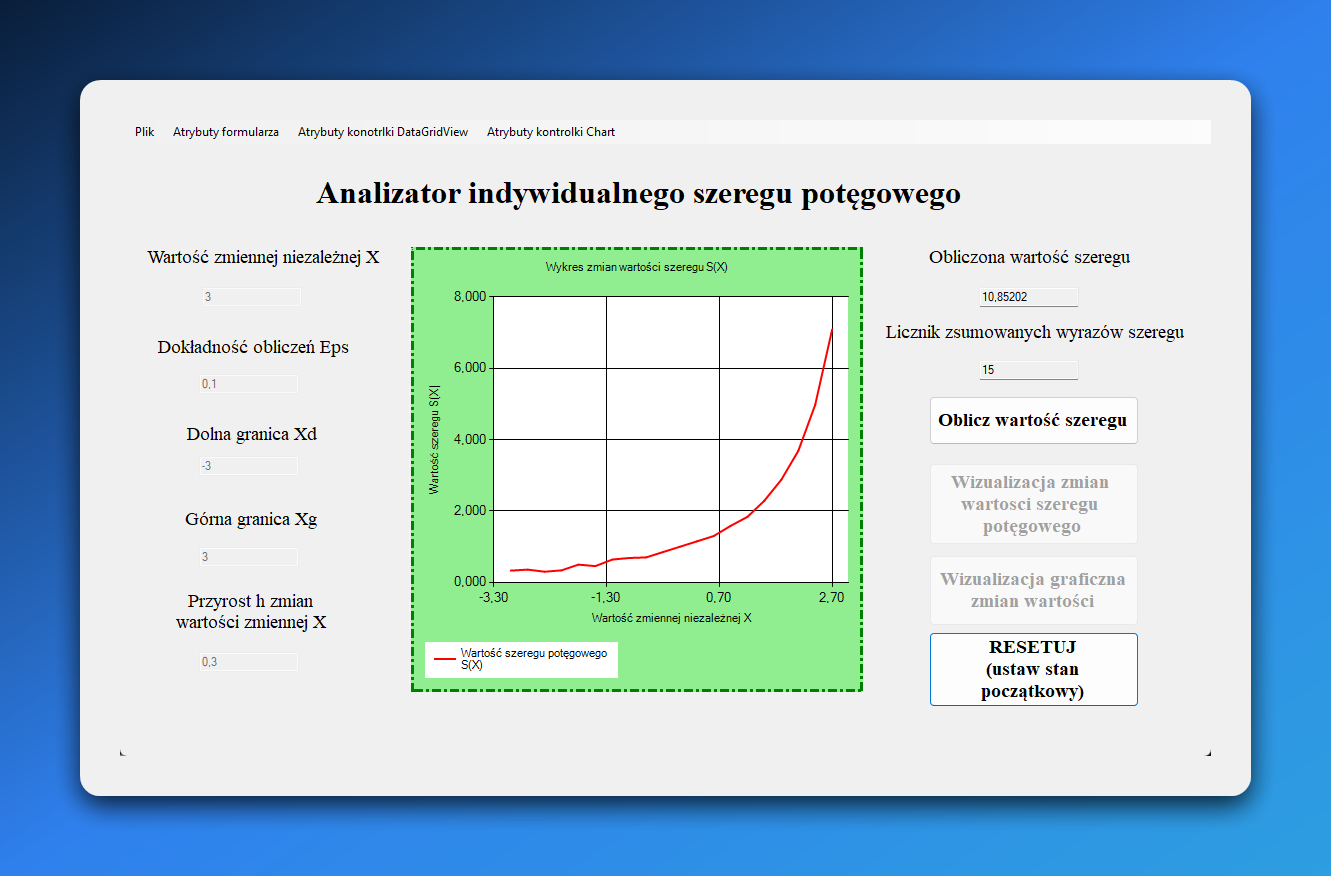Click Y-axis label 6,000

tap(469, 368)
